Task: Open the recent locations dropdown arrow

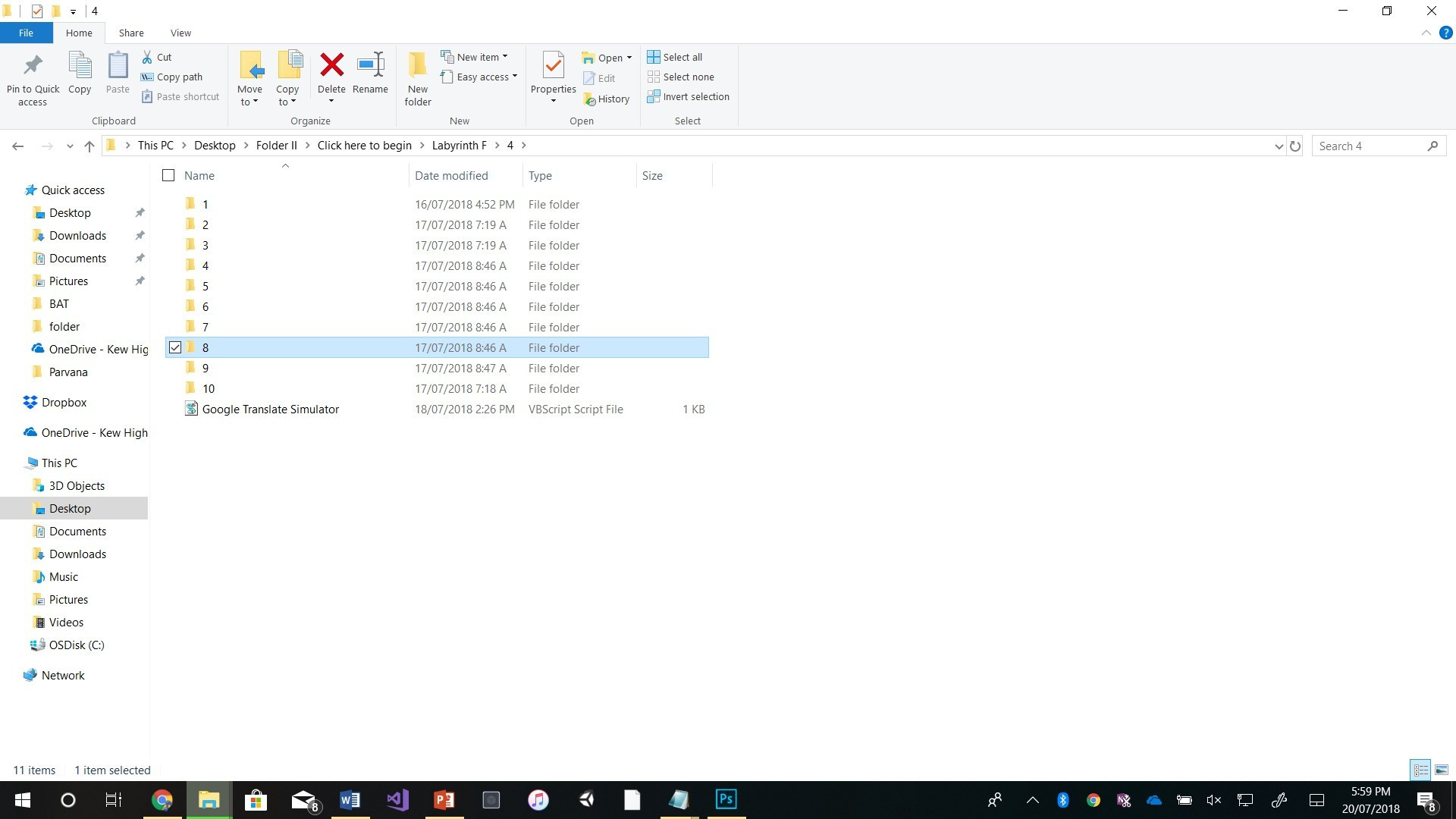Action: [x=70, y=146]
